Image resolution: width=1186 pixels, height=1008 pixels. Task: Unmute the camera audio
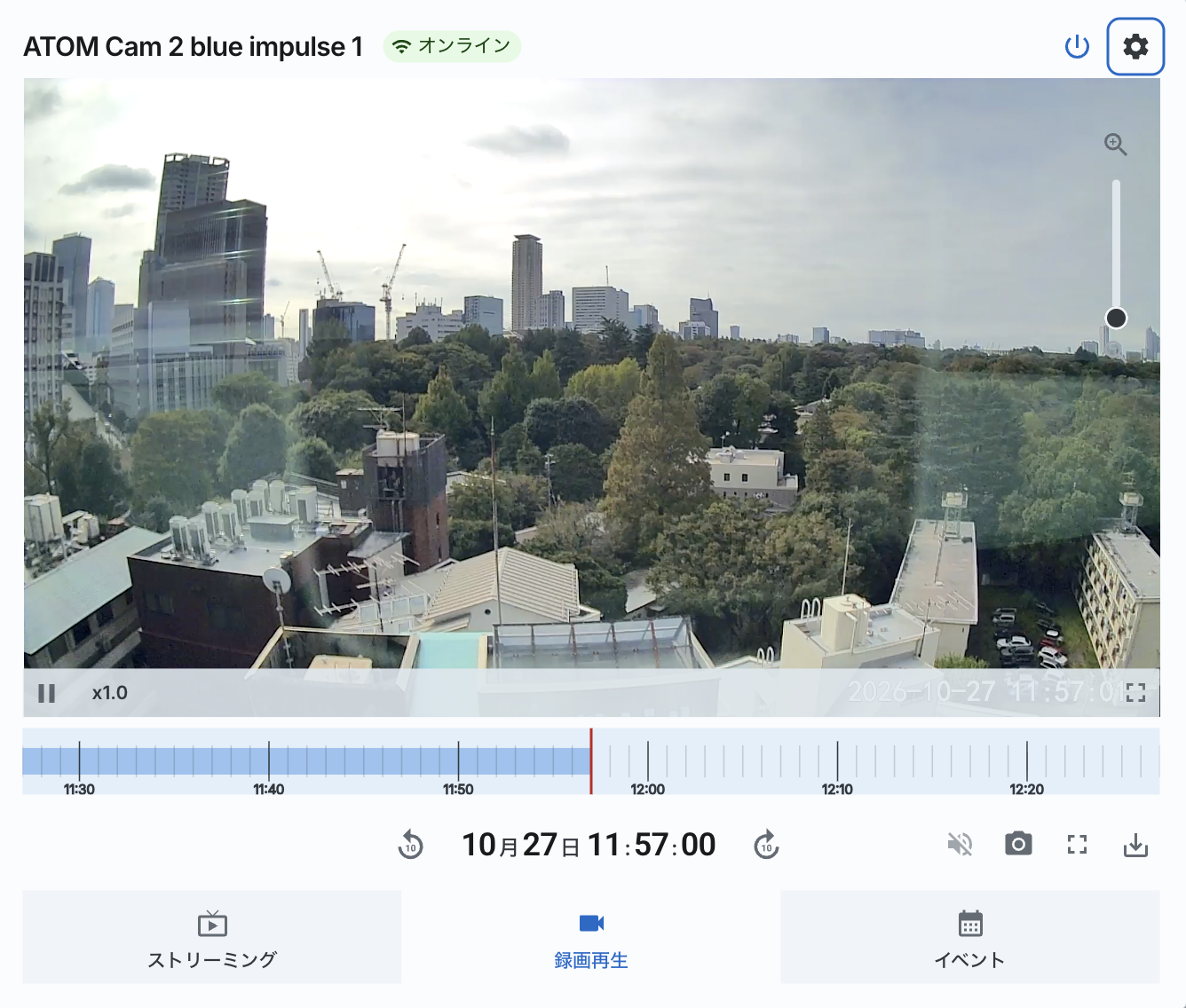click(960, 845)
